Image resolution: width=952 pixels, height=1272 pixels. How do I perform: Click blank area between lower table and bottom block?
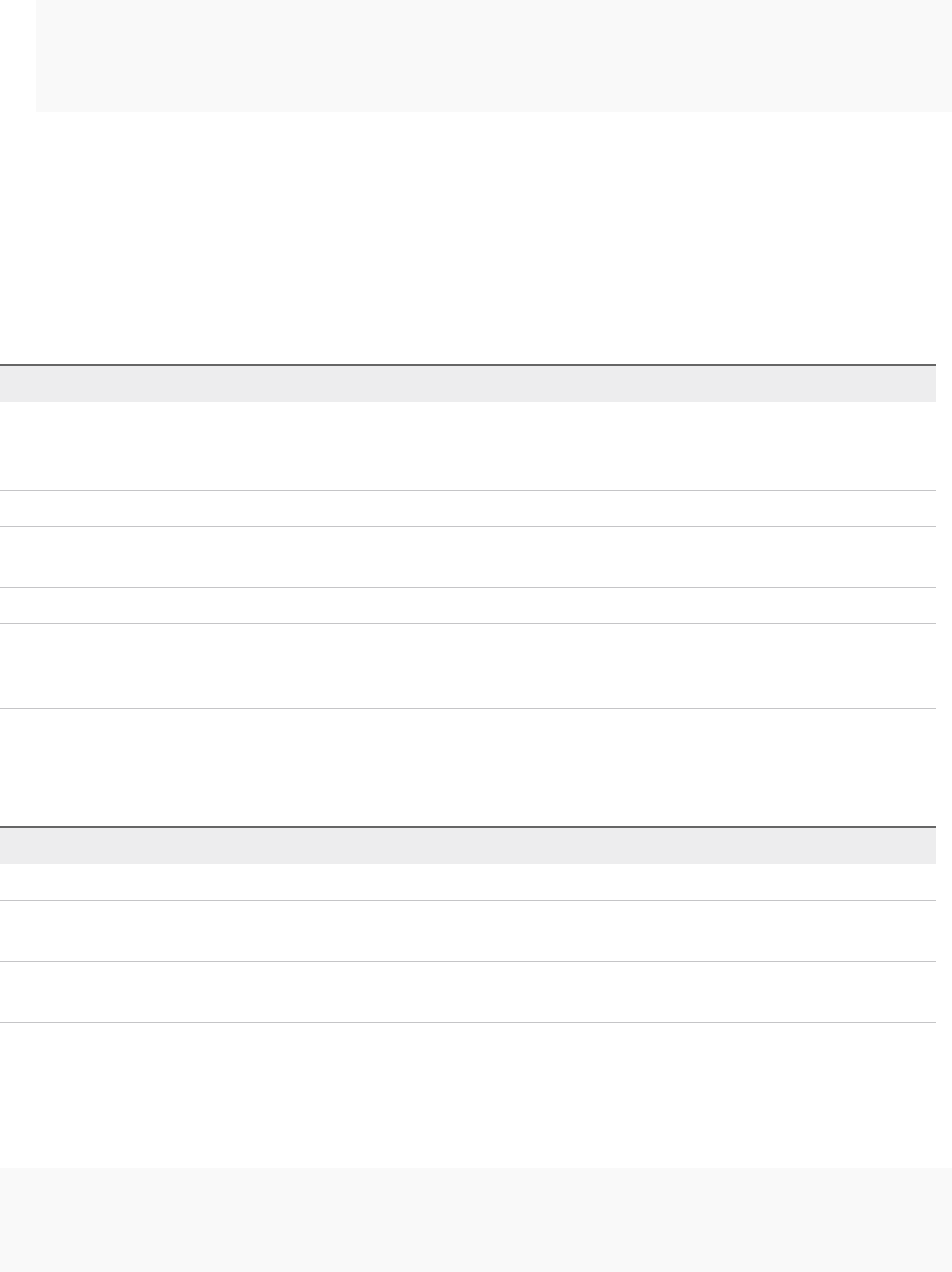pyautogui.click(x=468, y=1095)
